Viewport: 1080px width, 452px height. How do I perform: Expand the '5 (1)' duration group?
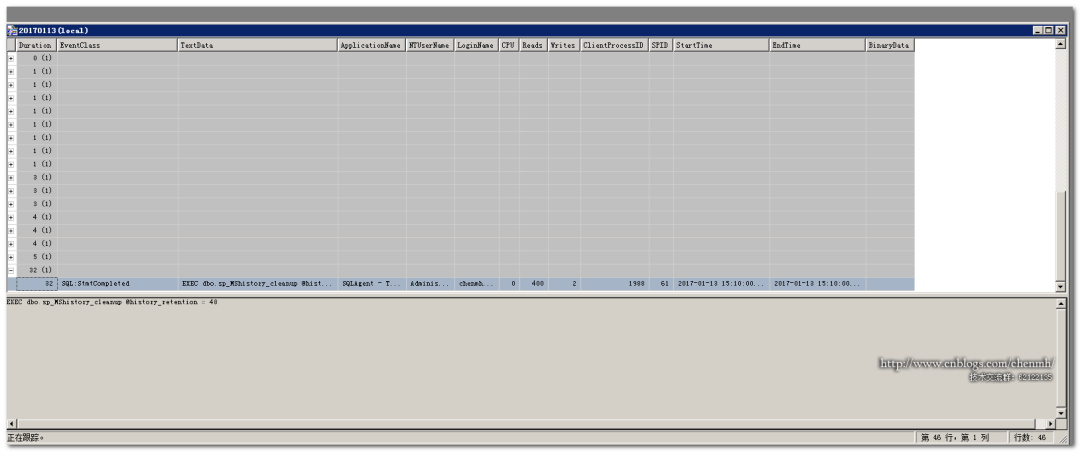(11, 256)
